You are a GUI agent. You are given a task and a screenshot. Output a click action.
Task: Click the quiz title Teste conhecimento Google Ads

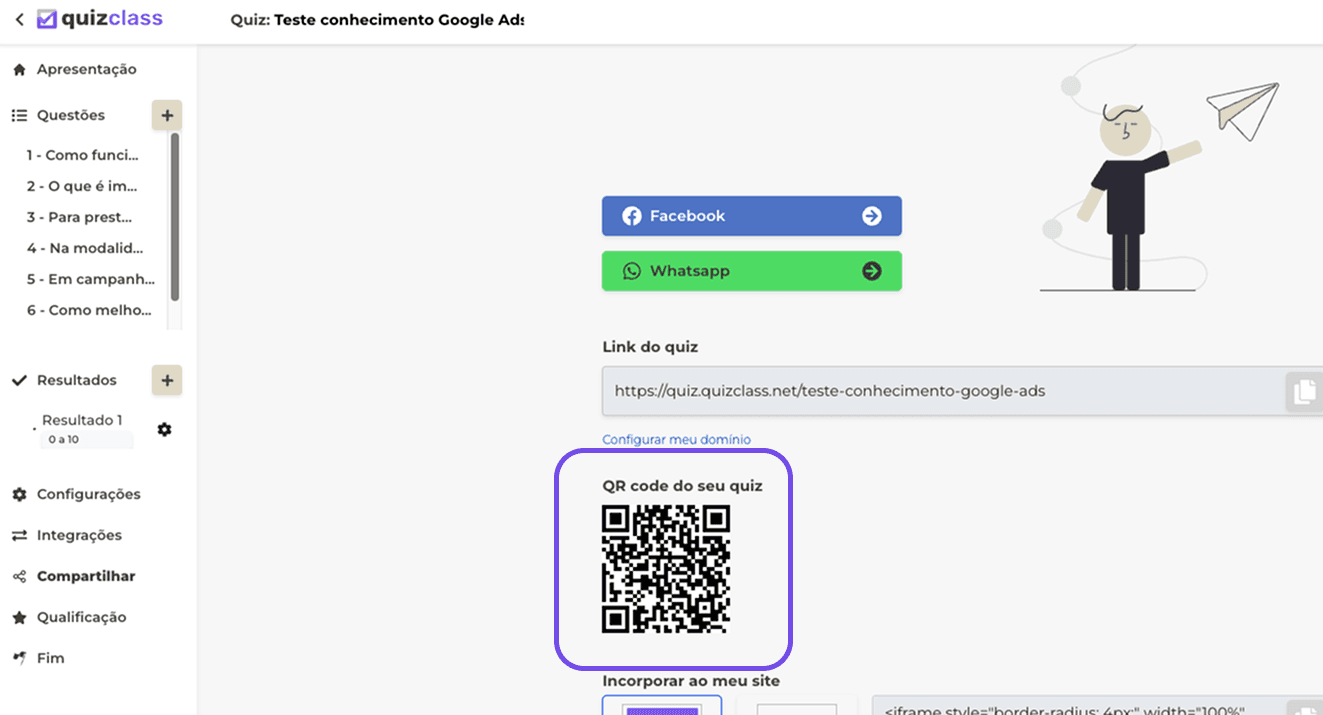[x=398, y=20]
